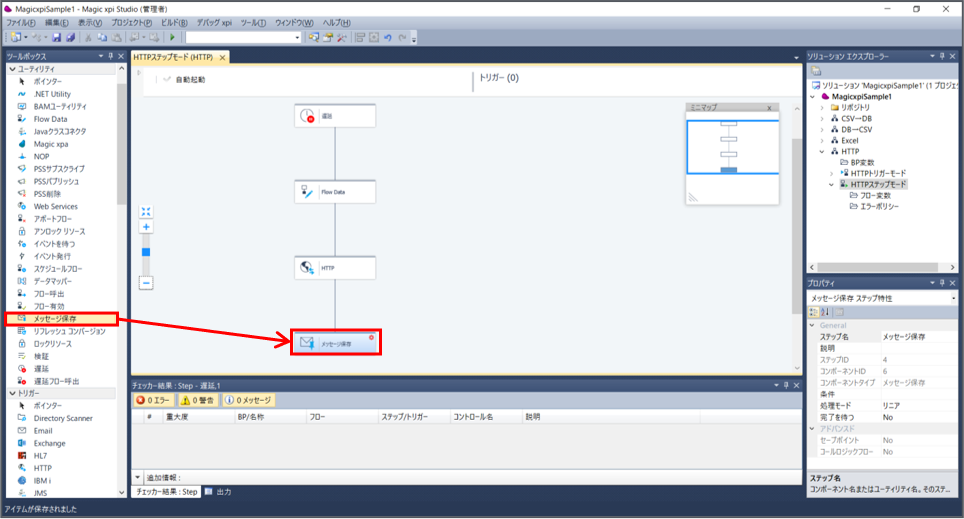This screenshot has width=964, height=519.
Task: Click the fit-to-screen icon above zoom slider
Action: pyautogui.click(x=146, y=211)
